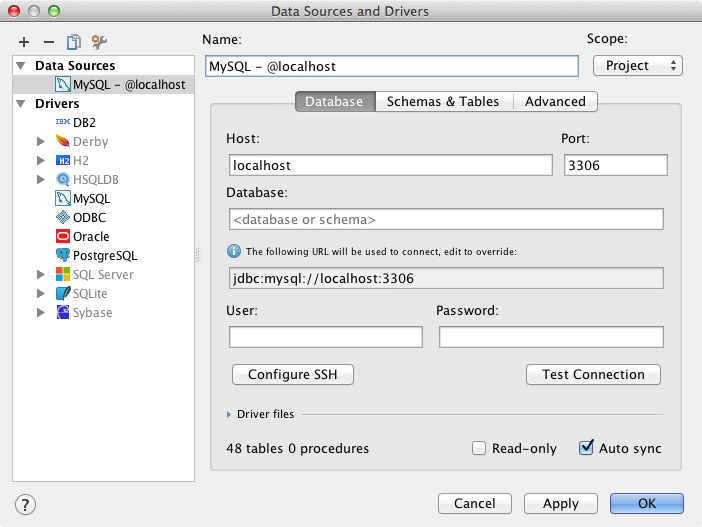
Task: Click the Configure SSH button
Action: pyautogui.click(x=293, y=374)
